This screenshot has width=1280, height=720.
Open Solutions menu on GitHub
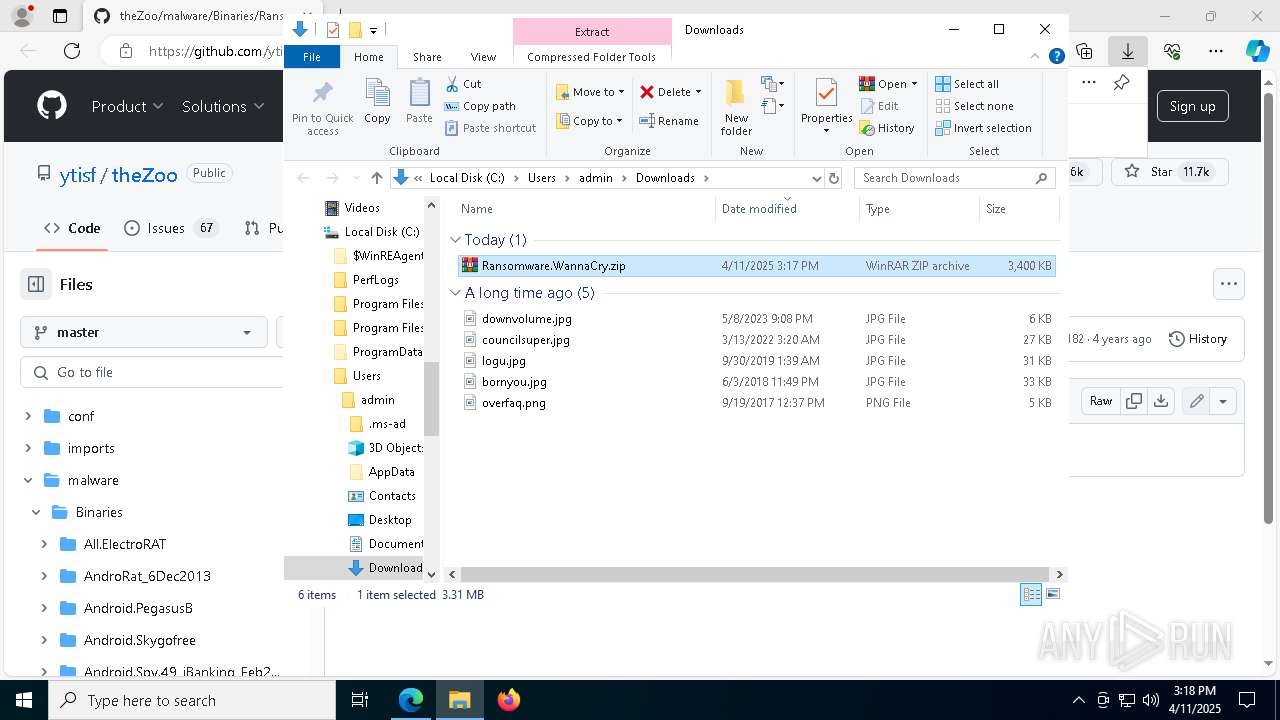pyautogui.click(x=223, y=106)
